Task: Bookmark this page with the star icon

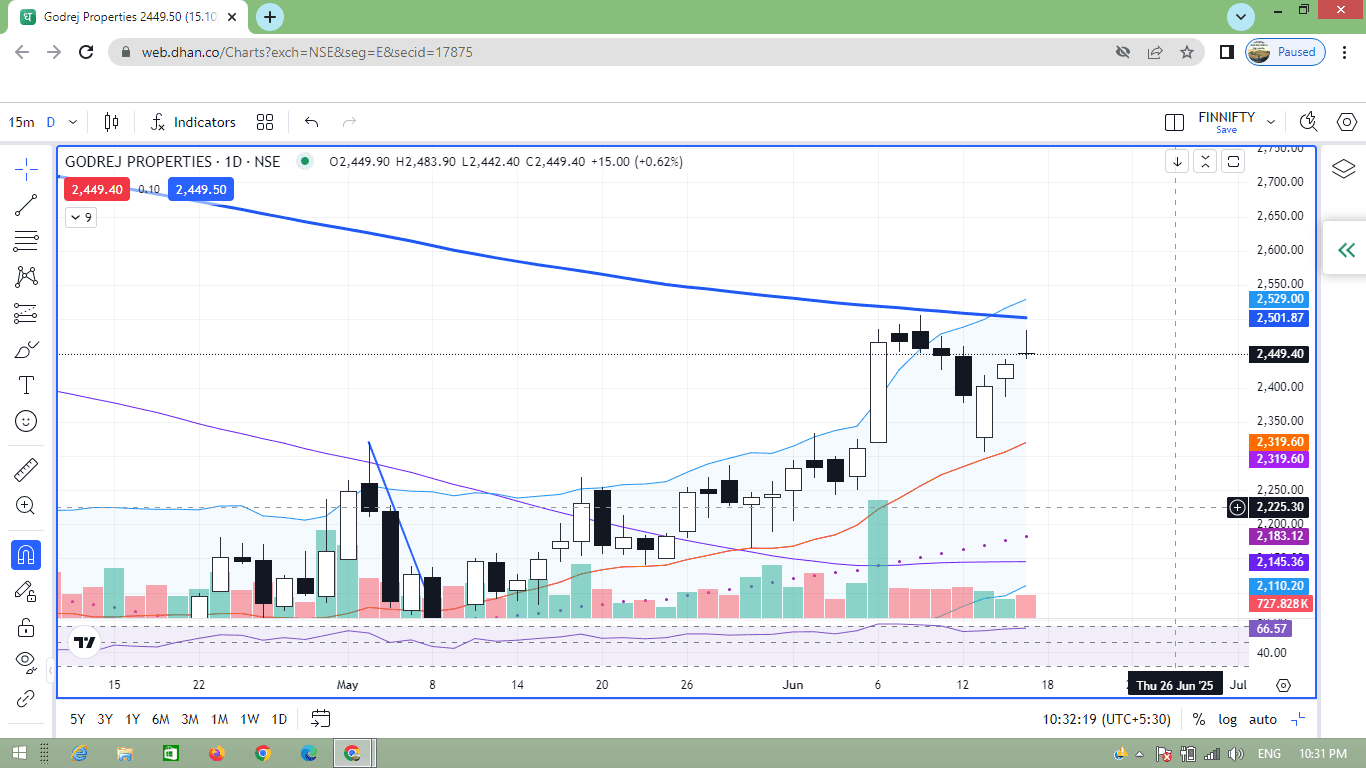Action: [1187, 52]
